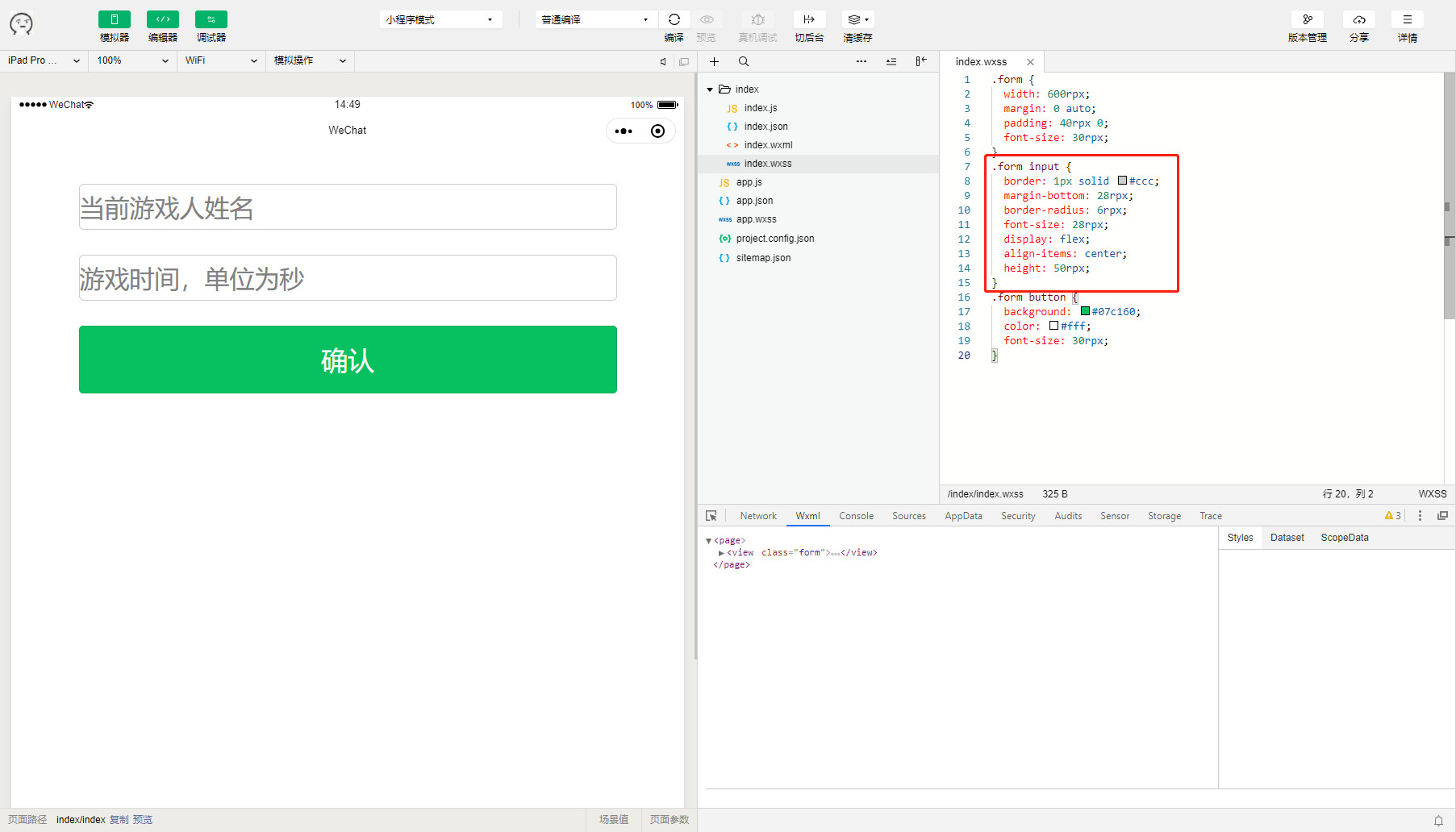Click the green 确认 button
Image resolution: width=1456 pixels, height=832 pixels.
click(348, 360)
